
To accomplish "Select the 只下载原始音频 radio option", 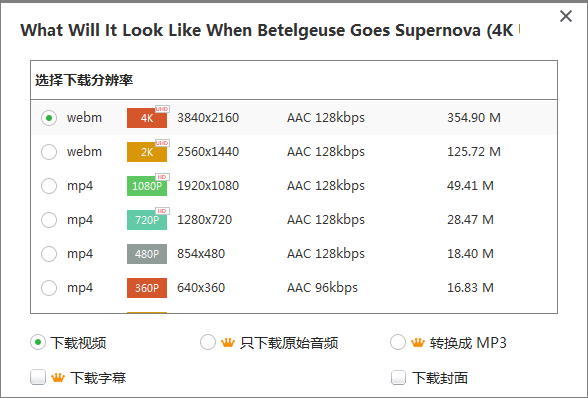I will (208, 342).
